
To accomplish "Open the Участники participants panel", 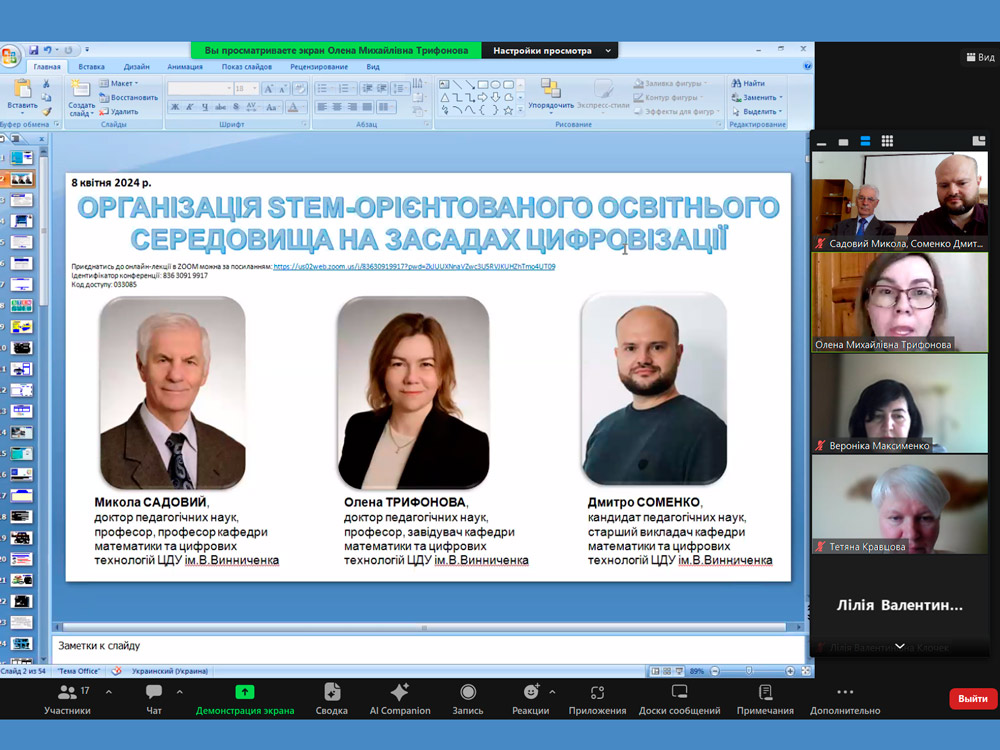I will point(67,698).
